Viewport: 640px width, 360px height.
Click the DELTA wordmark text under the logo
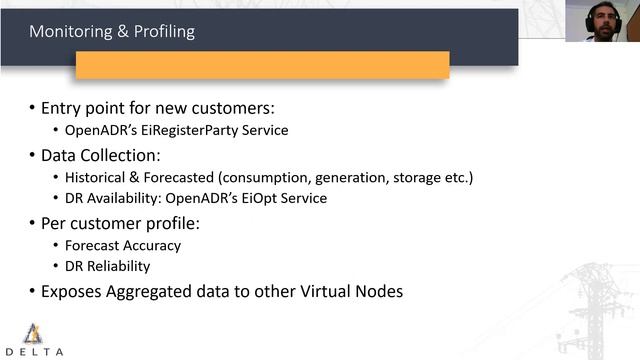[x=34, y=352]
